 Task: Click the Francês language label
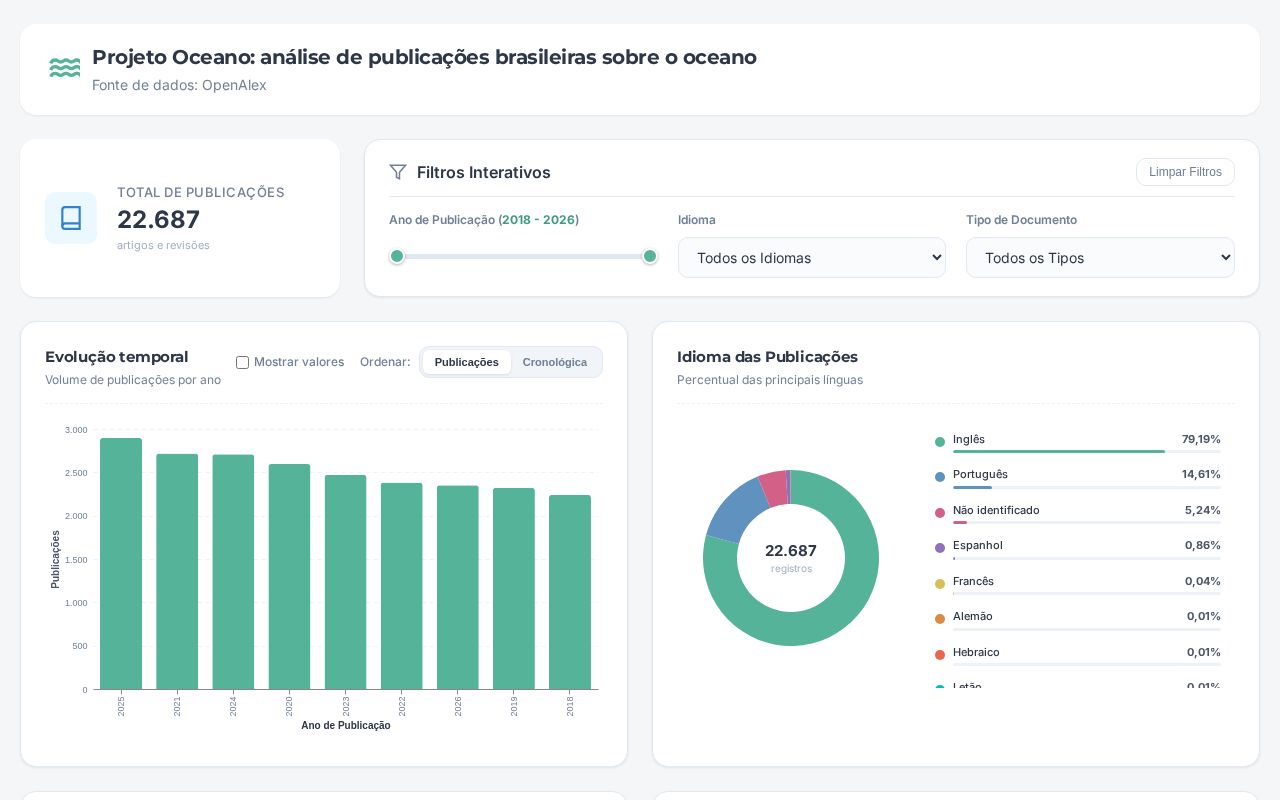973,581
